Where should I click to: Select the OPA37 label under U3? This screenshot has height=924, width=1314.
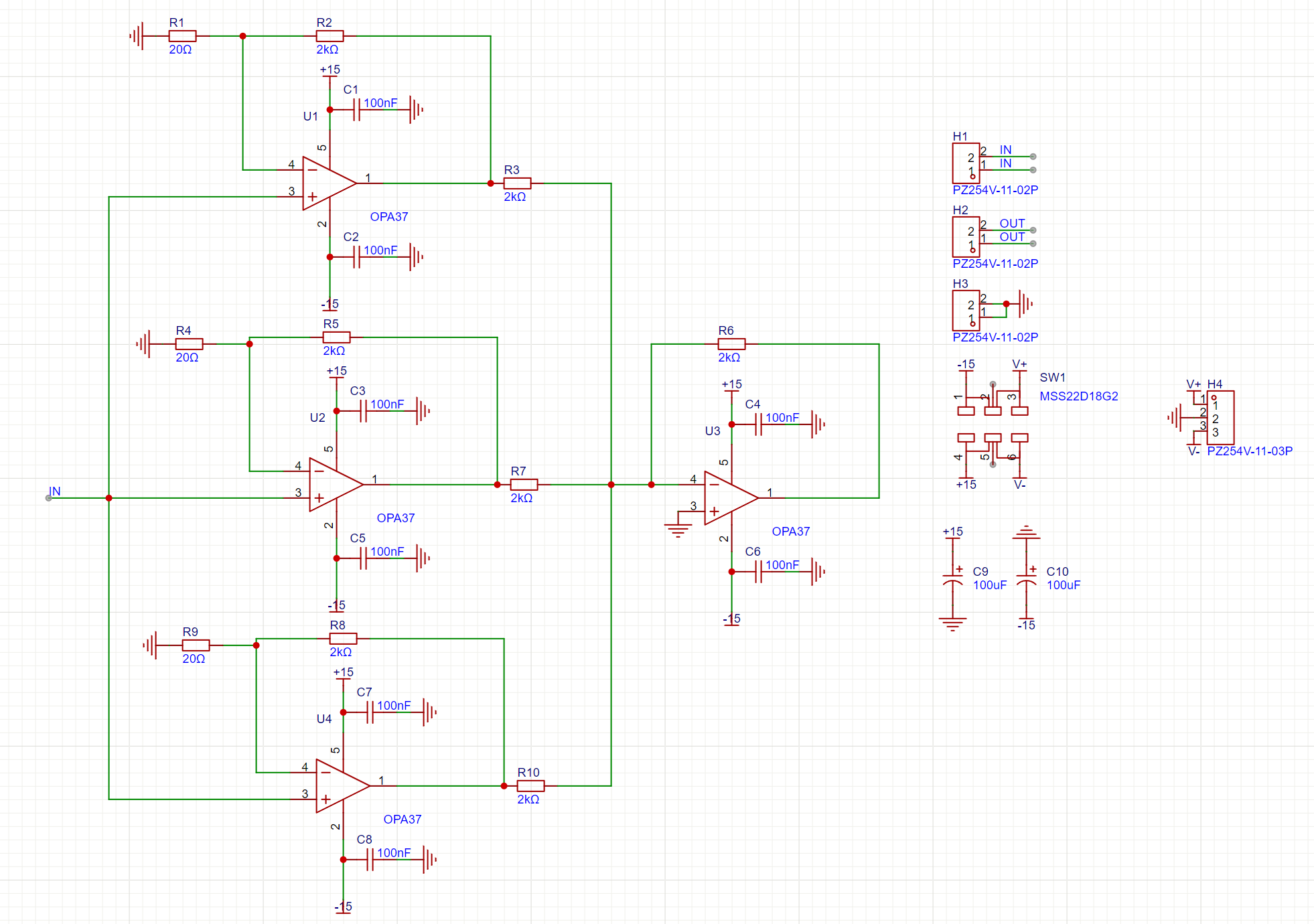coord(790,532)
